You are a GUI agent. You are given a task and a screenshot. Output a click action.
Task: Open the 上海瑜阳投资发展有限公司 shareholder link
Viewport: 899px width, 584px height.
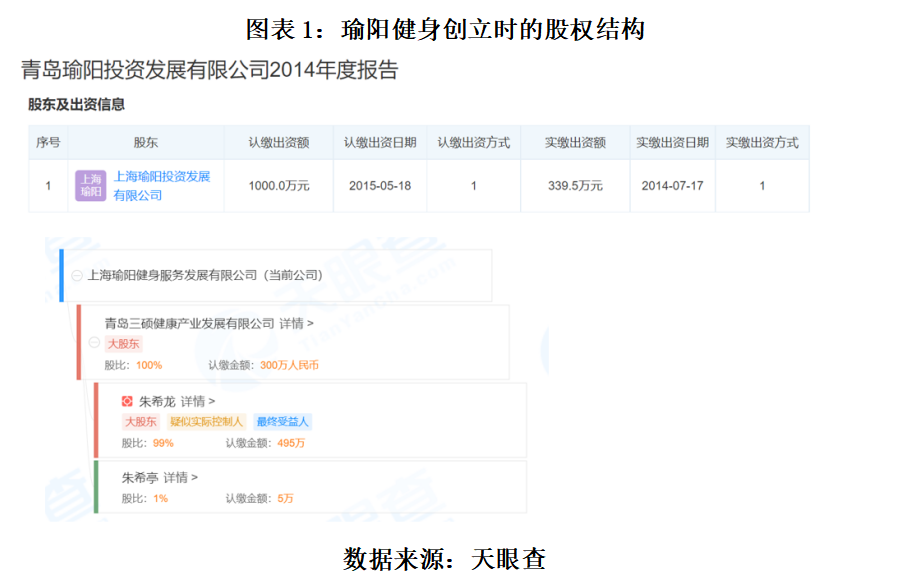pyautogui.click(x=161, y=186)
